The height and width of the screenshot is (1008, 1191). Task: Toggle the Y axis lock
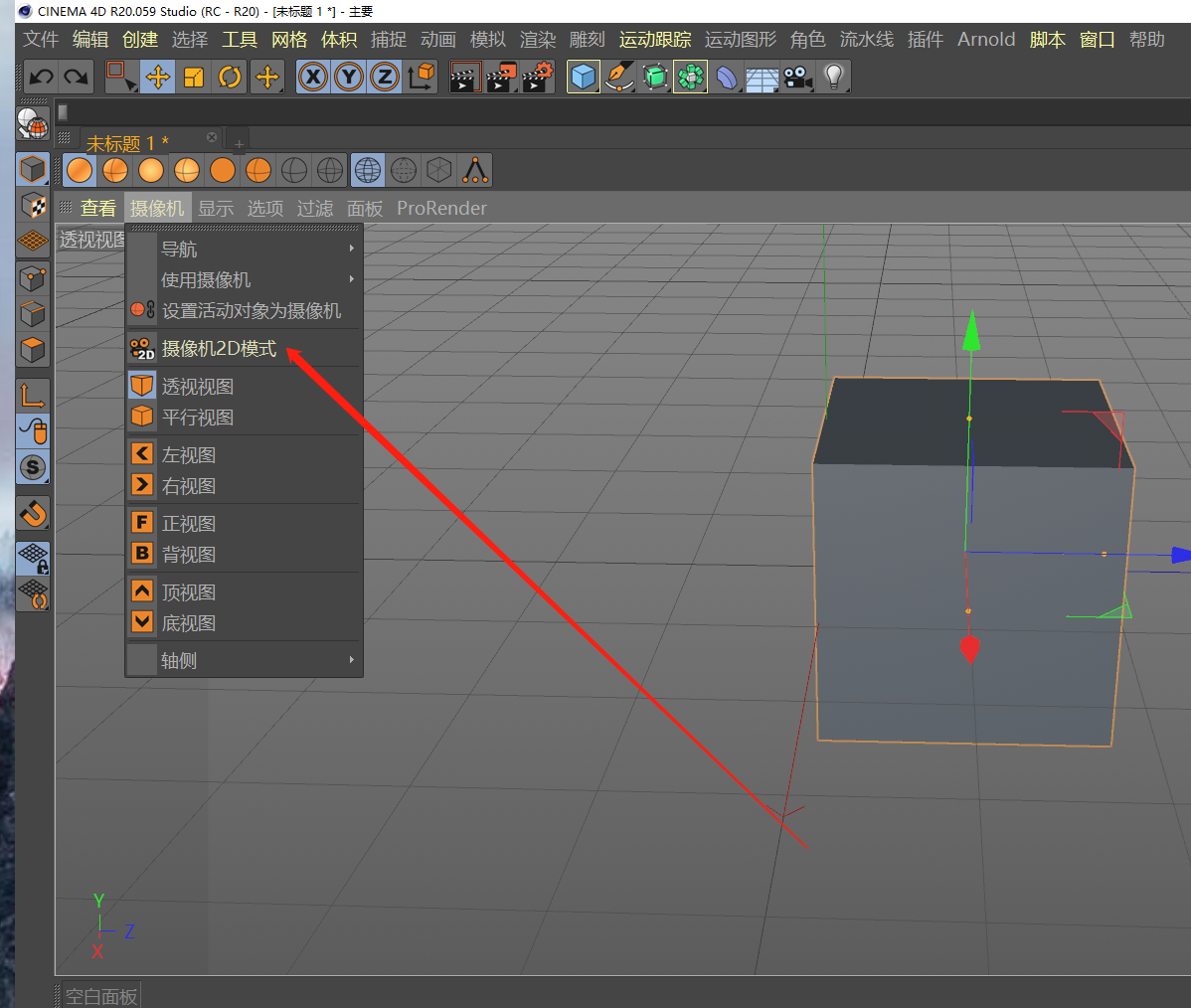click(x=349, y=77)
